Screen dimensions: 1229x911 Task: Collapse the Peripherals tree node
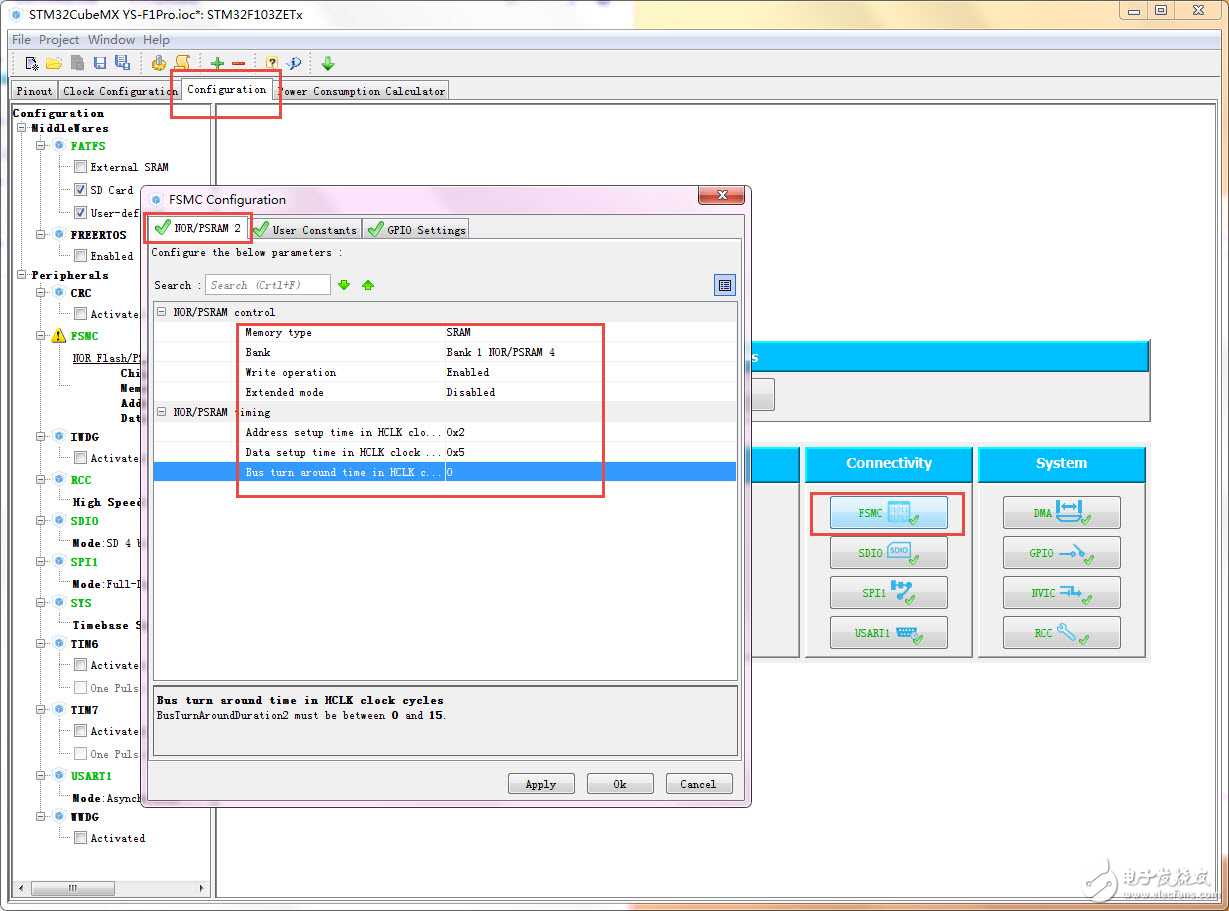tap(23, 275)
